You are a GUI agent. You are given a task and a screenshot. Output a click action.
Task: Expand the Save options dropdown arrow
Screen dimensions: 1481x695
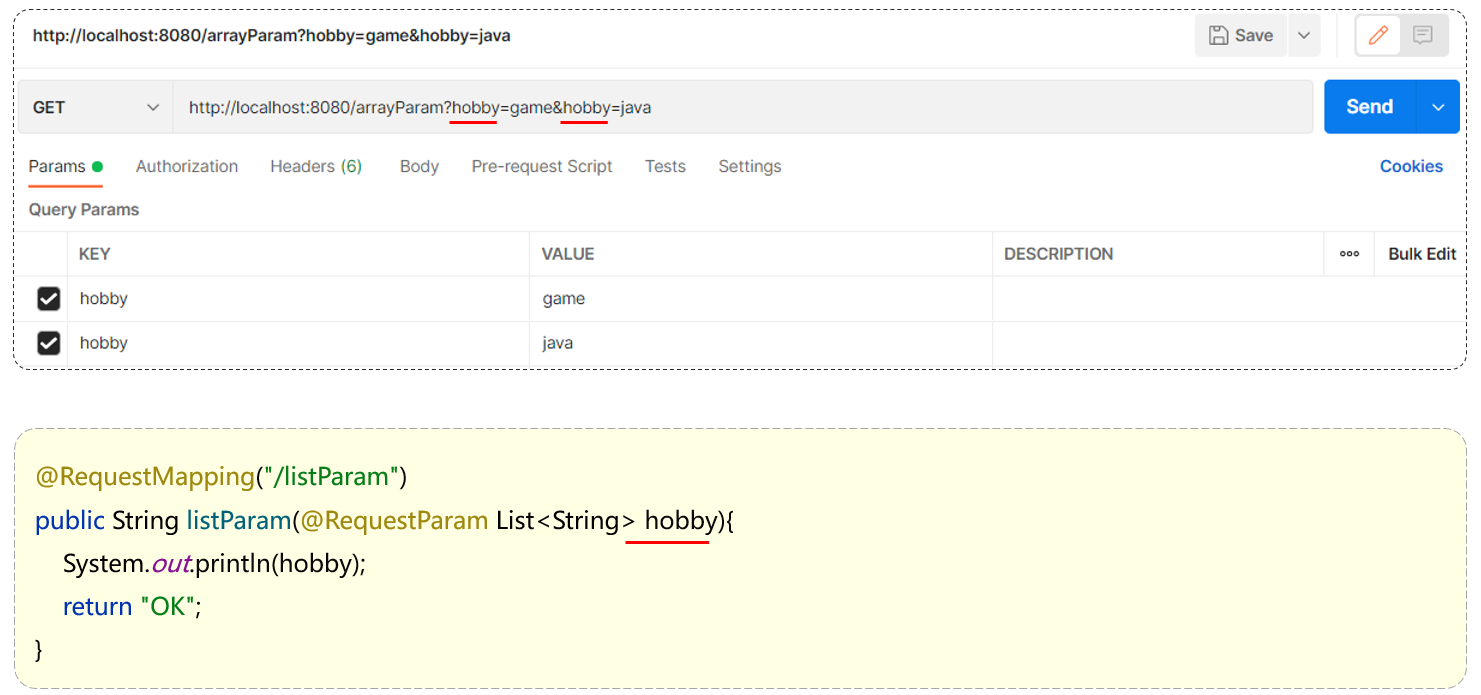1303,36
